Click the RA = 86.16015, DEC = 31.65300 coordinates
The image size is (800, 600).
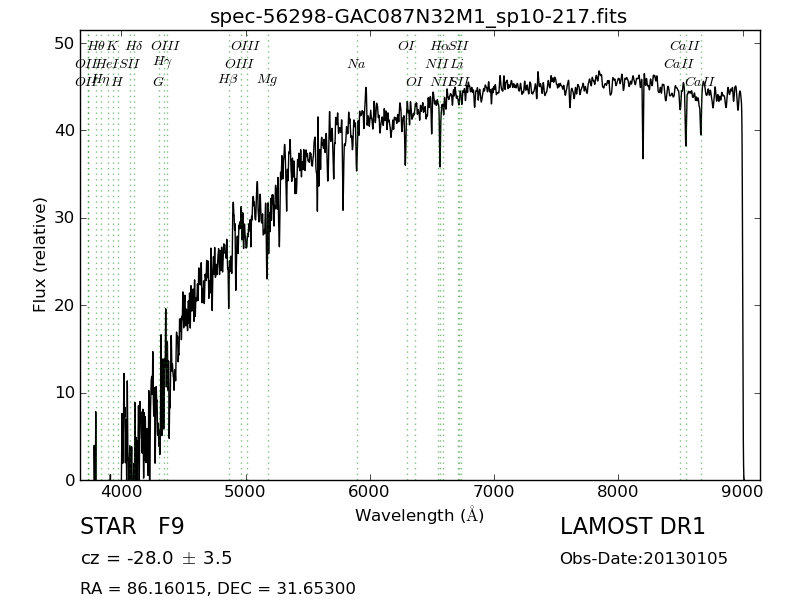[218, 588]
